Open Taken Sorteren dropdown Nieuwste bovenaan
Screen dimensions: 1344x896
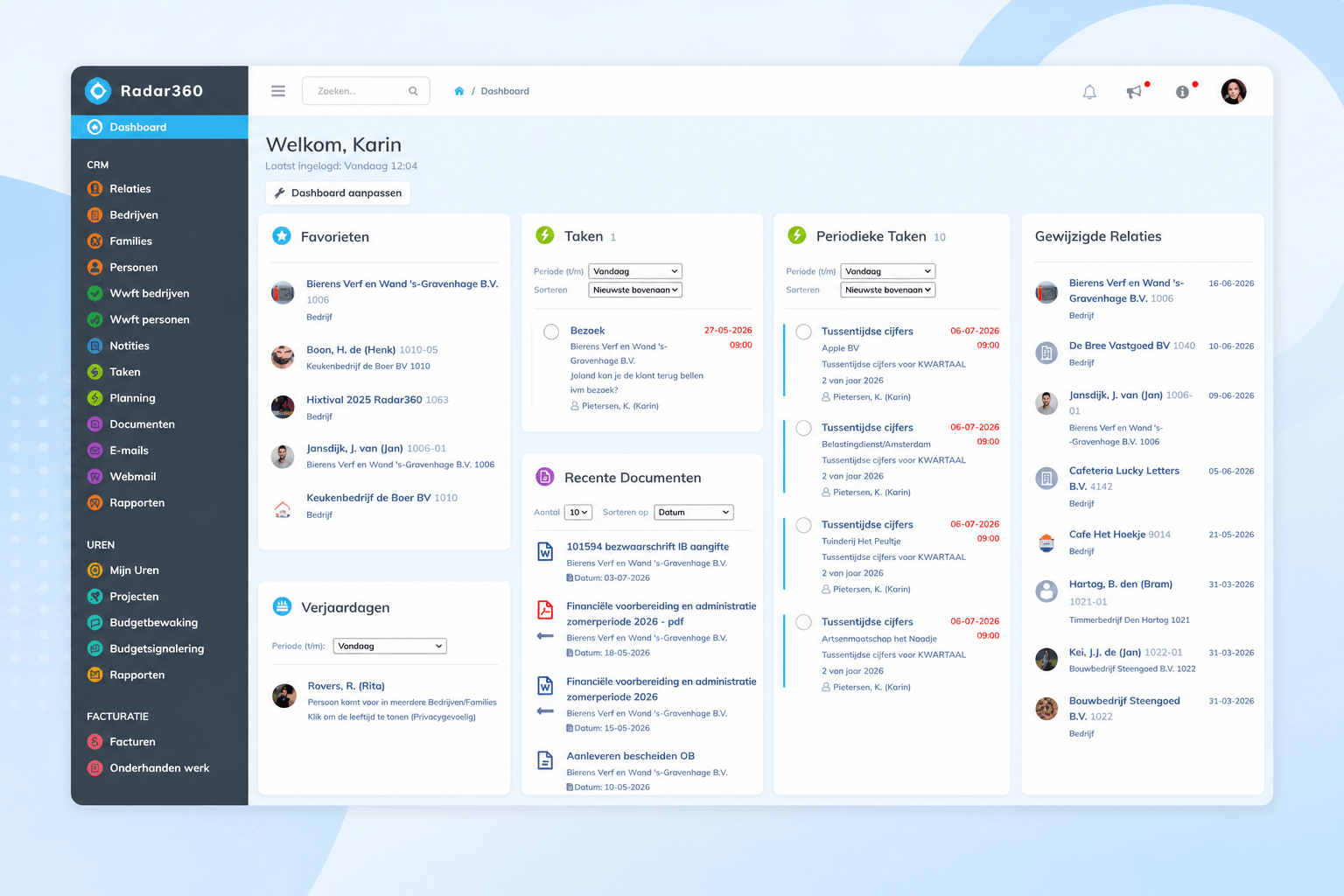pyautogui.click(x=635, y=290)
